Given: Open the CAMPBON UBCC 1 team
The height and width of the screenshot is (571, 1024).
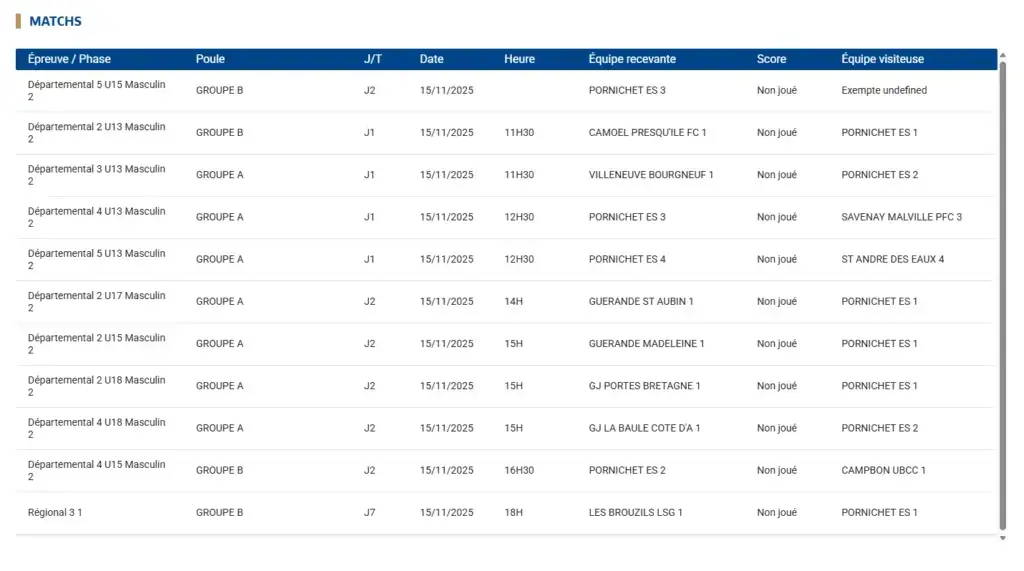Looking at the screenshot, I should [883, 470].
